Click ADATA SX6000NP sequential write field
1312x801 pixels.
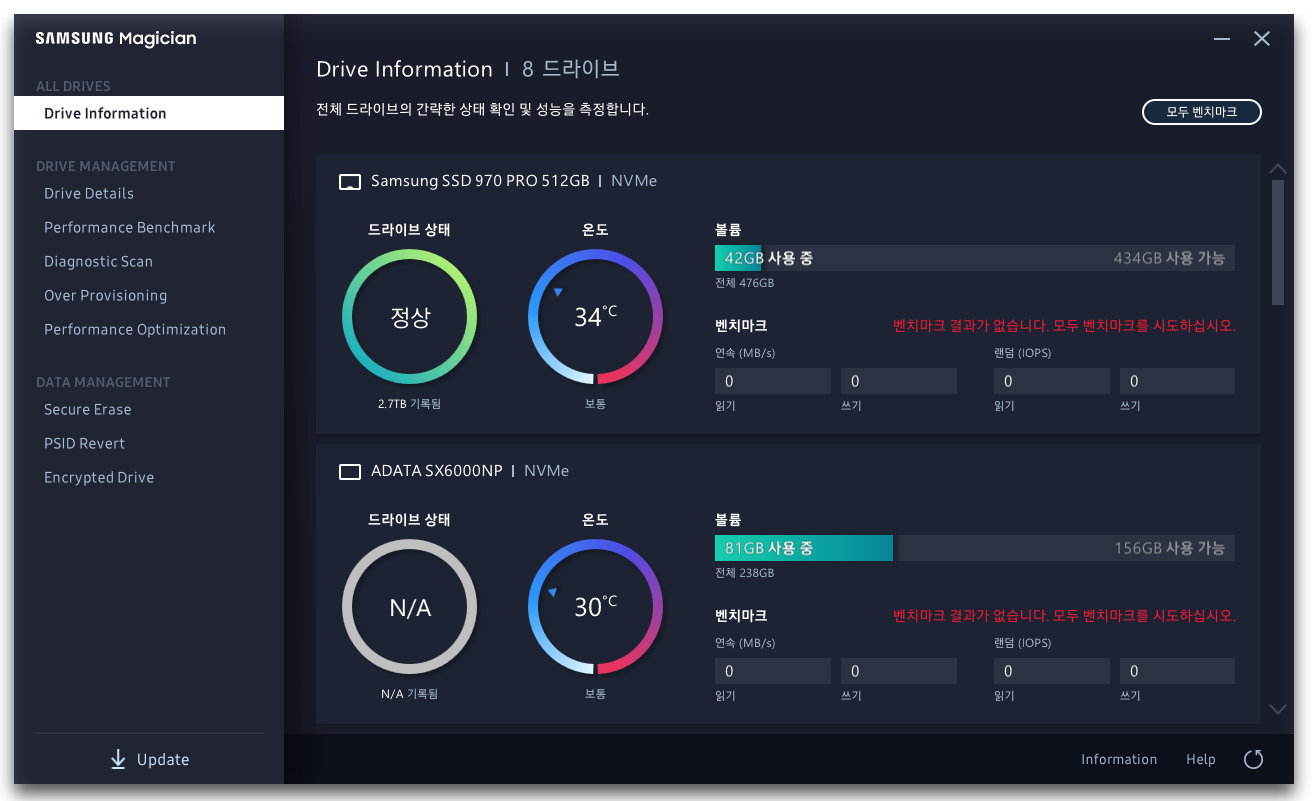tap(899, 671)
